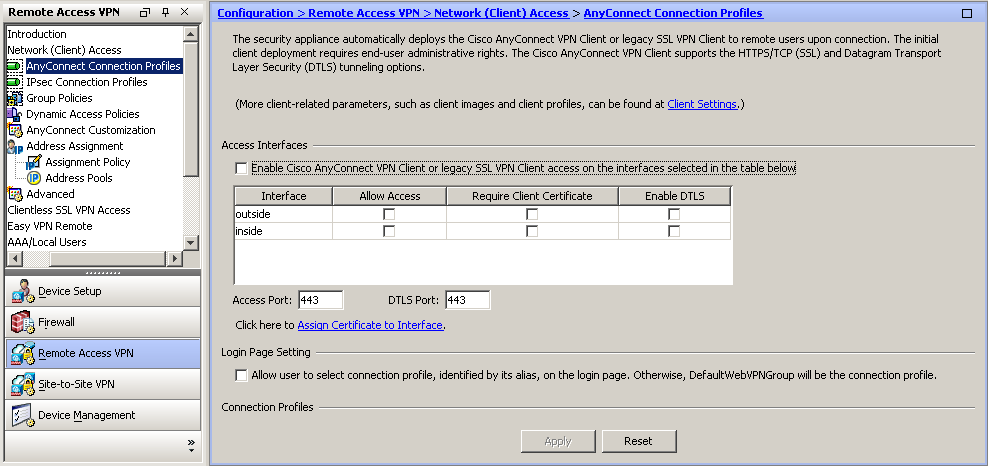Open Assign Certificate to Interface link
This screenshot has height=466, width=988.
pos(370,326)
